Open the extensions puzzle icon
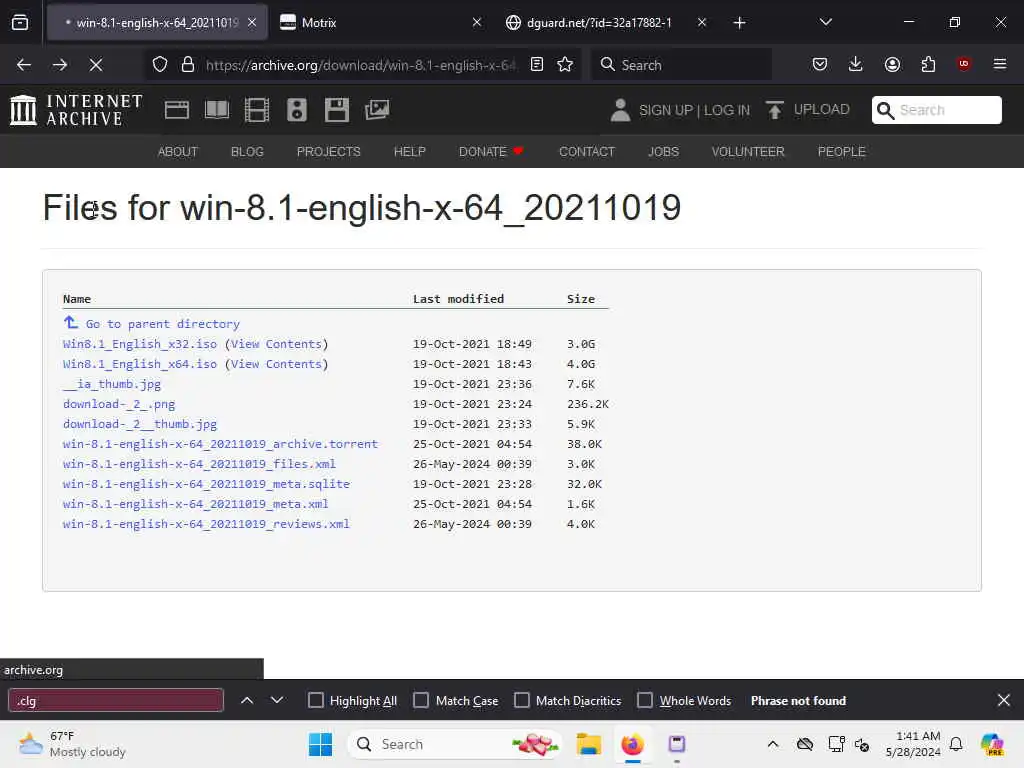The image size is (1024, 768). click(x=928, y=64)
